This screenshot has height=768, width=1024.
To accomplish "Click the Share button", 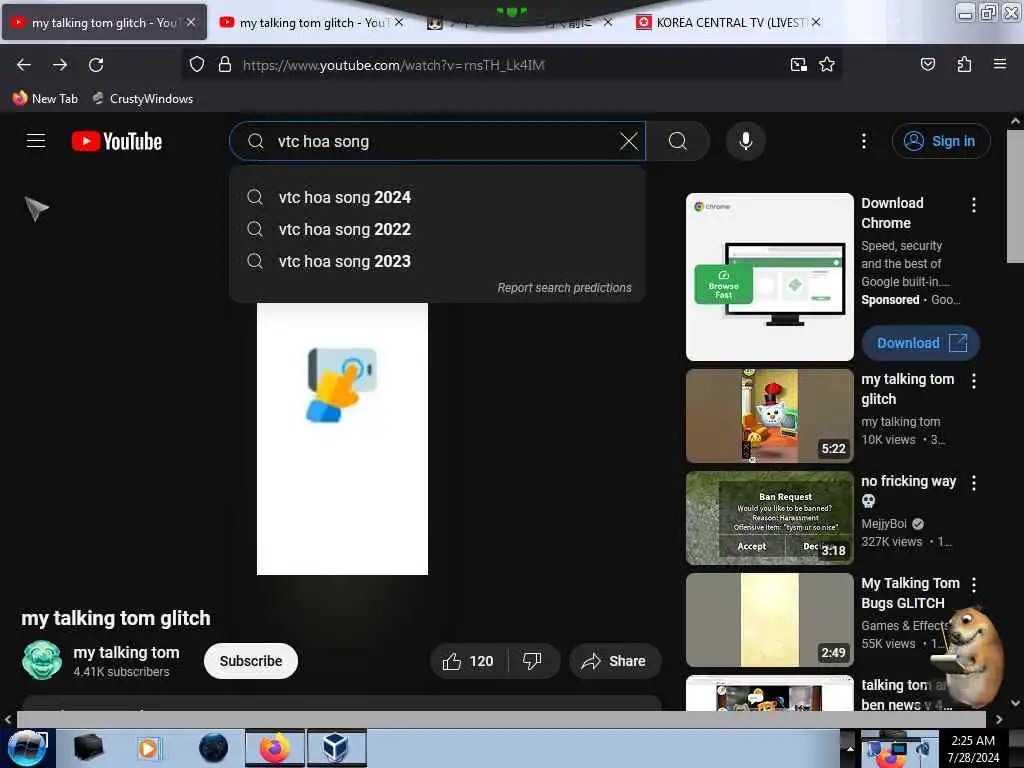I will (x=615, y=661).
